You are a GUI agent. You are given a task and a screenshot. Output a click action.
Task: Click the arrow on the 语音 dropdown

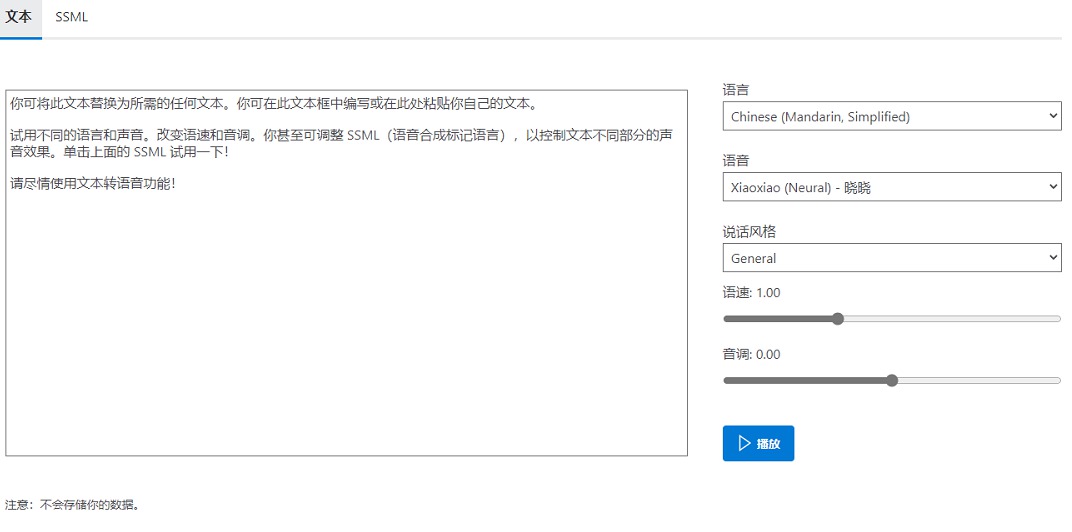click(x=1053, y=187)
